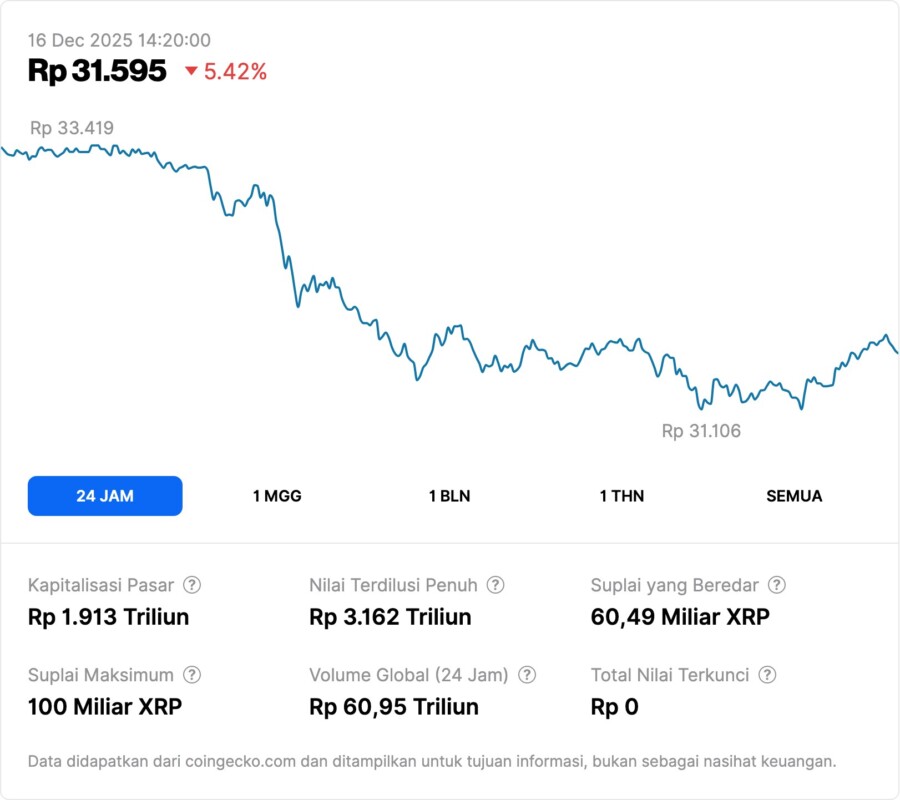Click the red down-triangle price change icon

192,71
